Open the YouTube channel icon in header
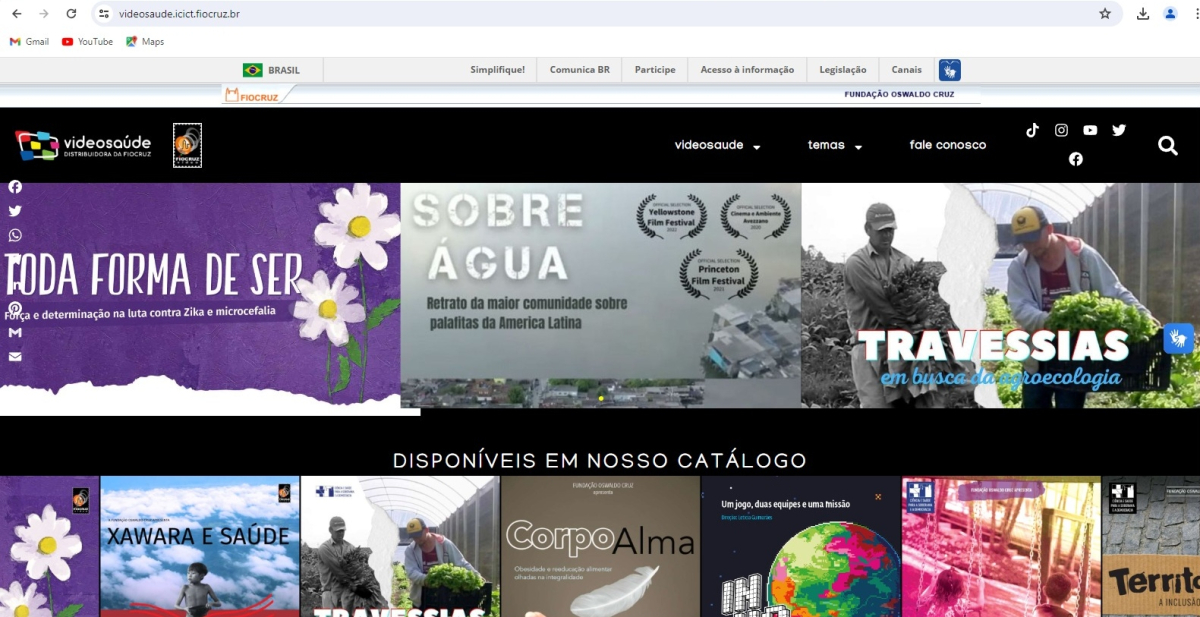1200x617 pixels. [x=1090, y=130]
